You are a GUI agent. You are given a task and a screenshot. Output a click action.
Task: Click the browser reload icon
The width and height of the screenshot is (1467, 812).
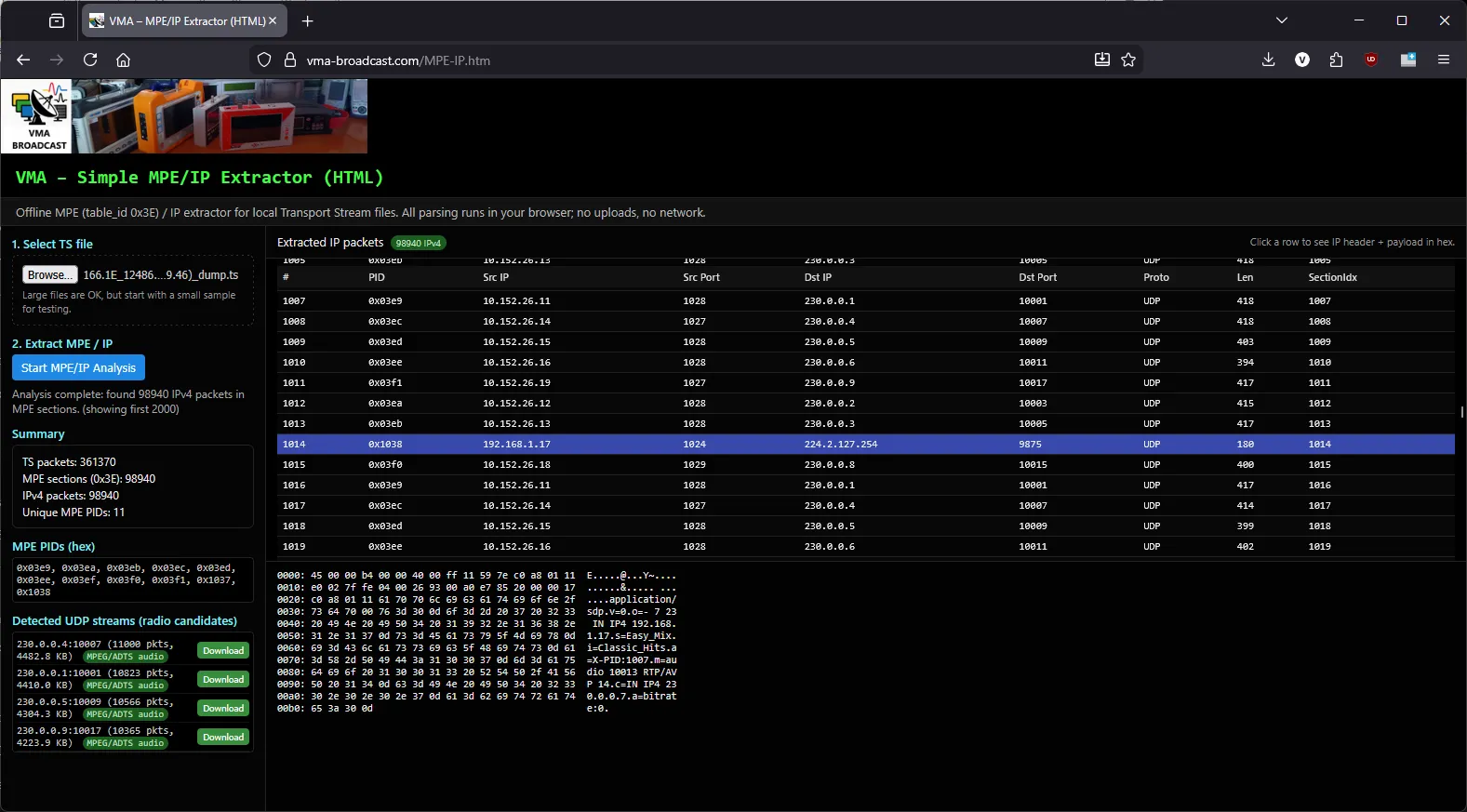click(90, 60)
